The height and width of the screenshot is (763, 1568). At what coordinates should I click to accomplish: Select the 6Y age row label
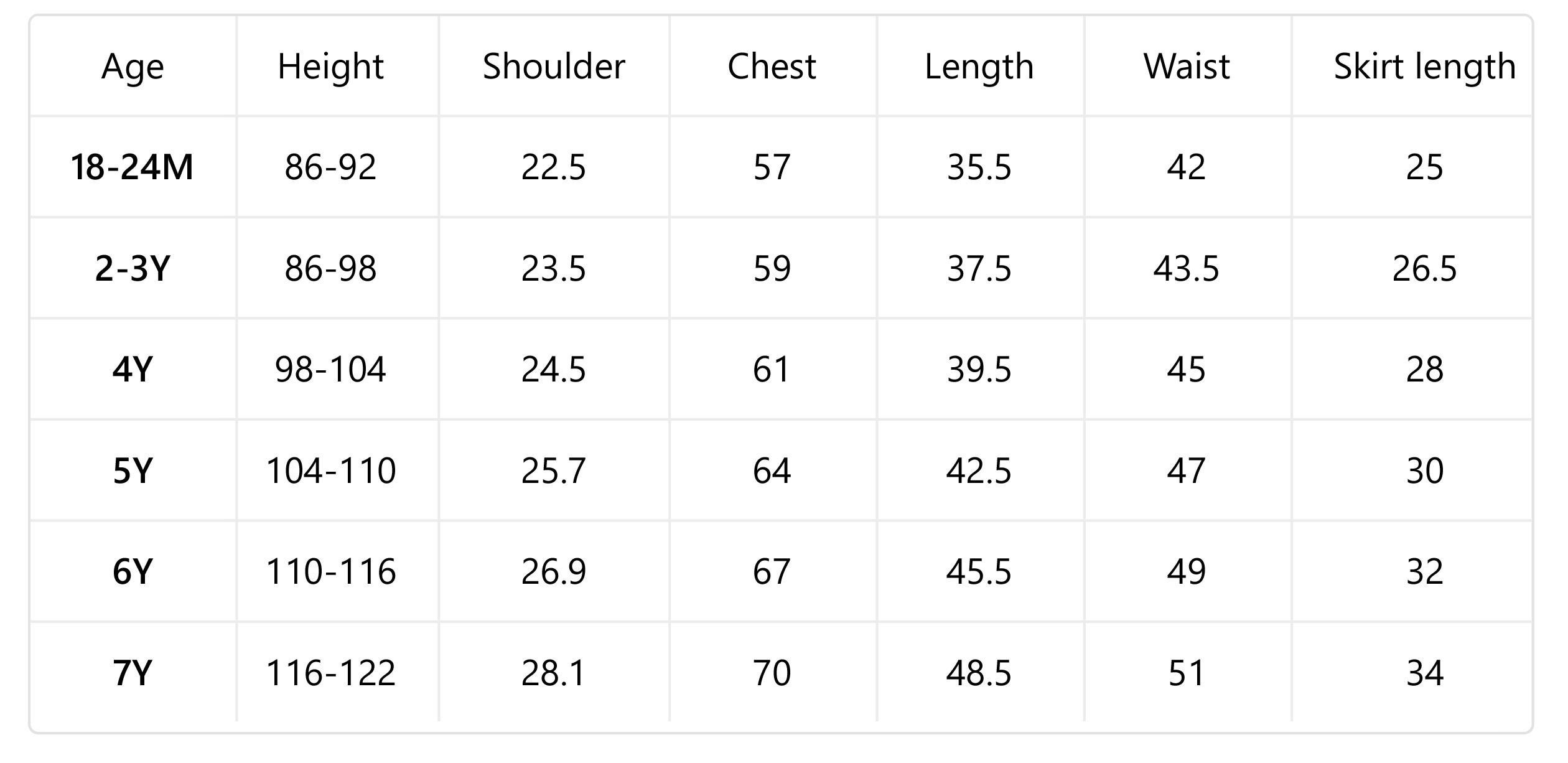(133, 571)
